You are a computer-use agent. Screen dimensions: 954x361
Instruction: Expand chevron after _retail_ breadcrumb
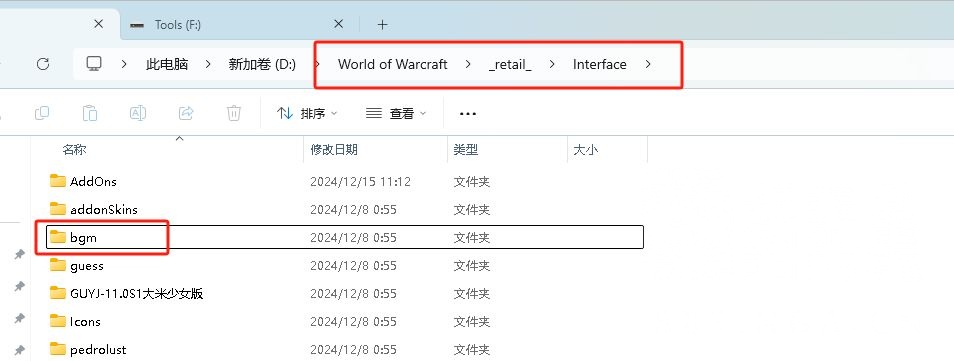552,64
